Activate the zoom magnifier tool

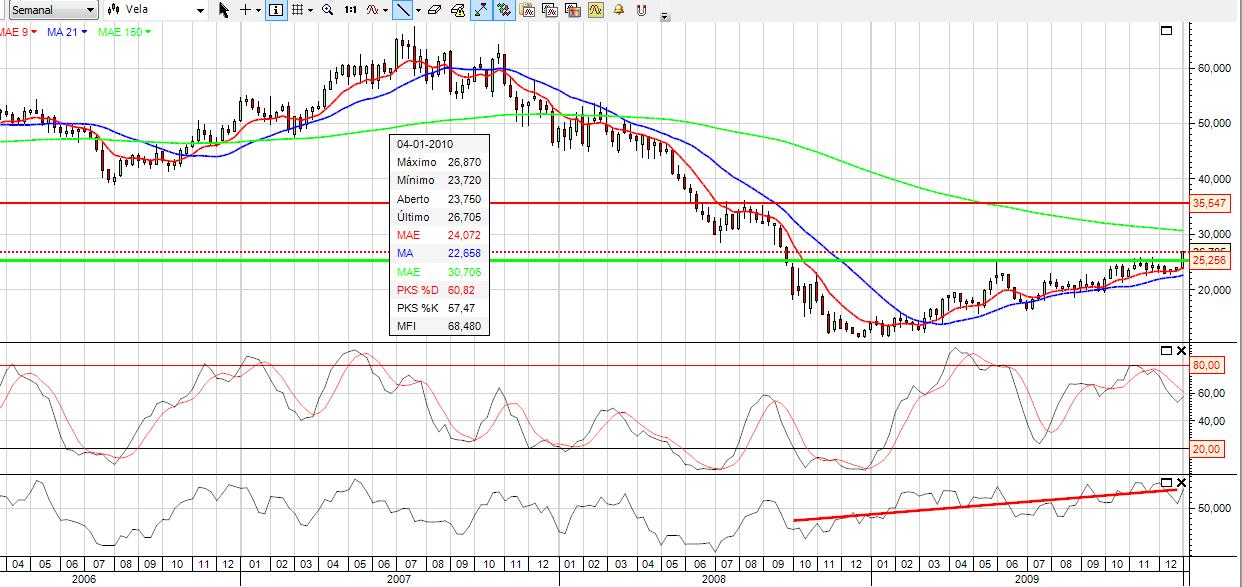[x=327, y=10]
